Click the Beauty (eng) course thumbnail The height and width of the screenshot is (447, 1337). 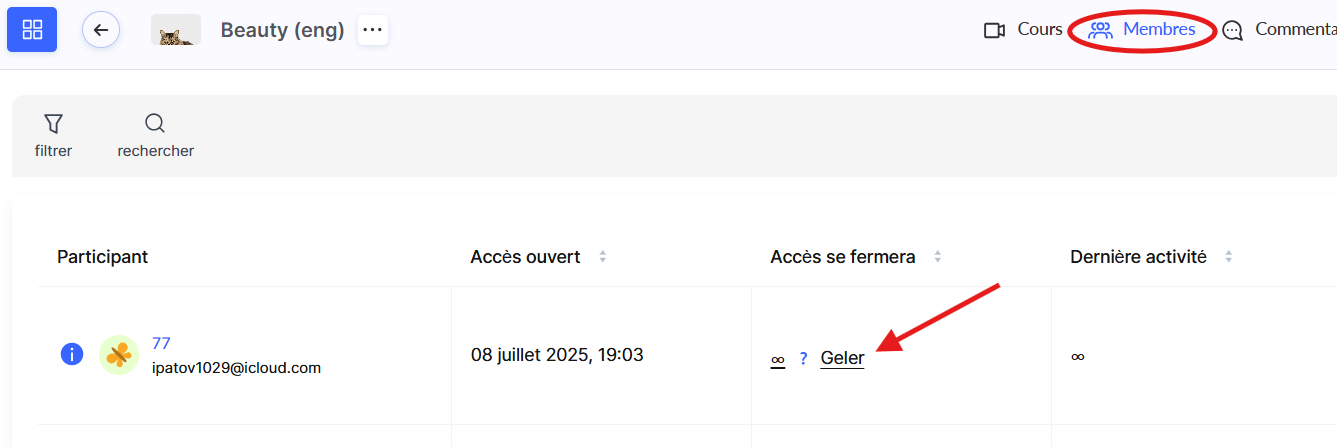coord(176,30)
